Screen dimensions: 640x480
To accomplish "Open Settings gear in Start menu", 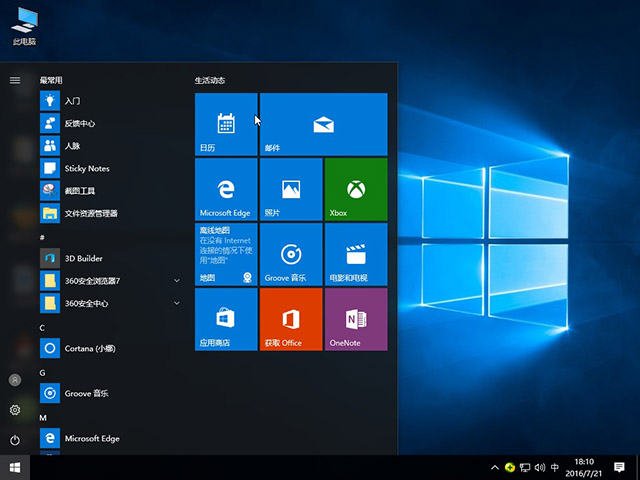I will (15, 410).
